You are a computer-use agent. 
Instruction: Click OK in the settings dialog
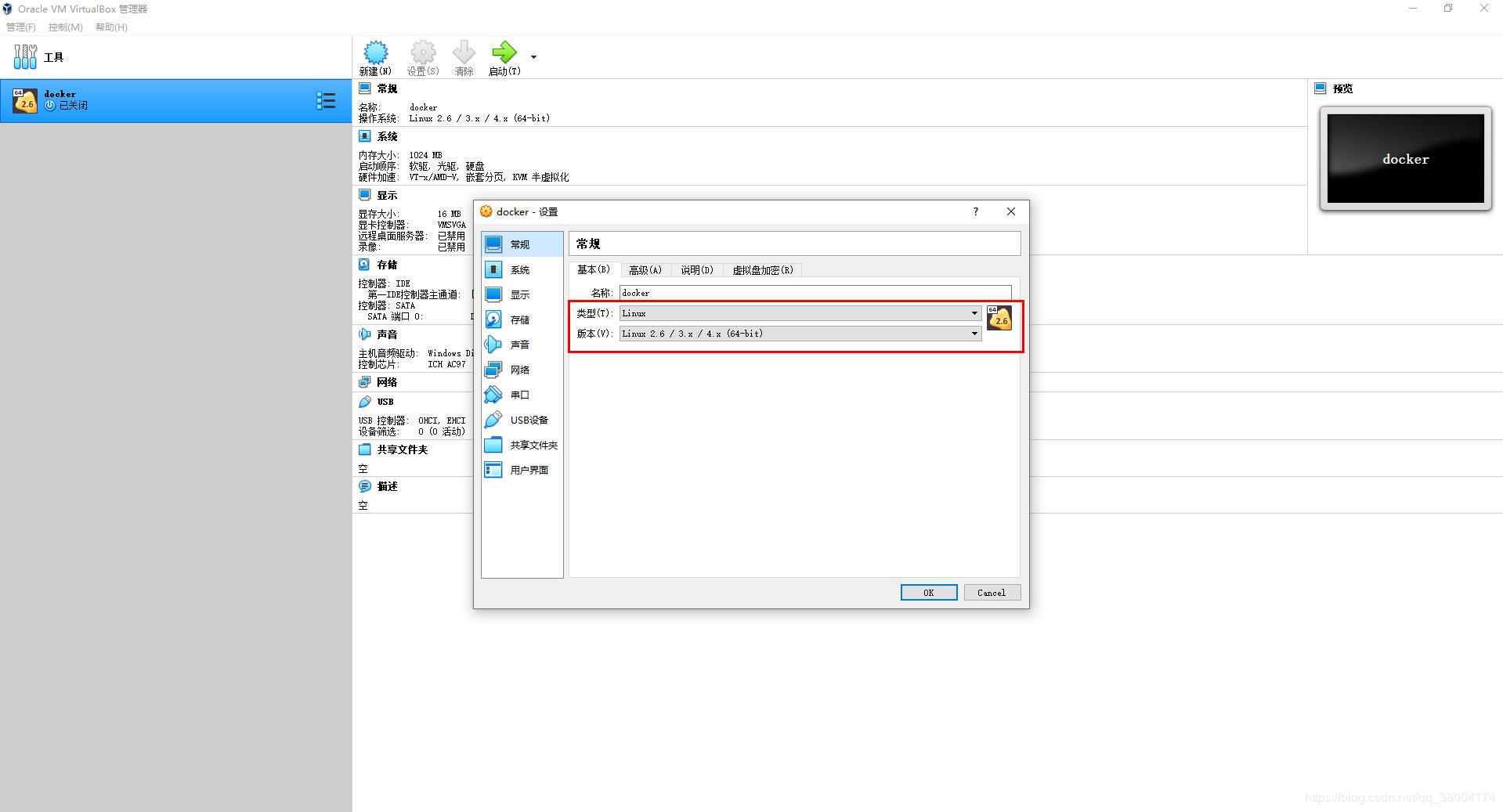tap(929, 593)
